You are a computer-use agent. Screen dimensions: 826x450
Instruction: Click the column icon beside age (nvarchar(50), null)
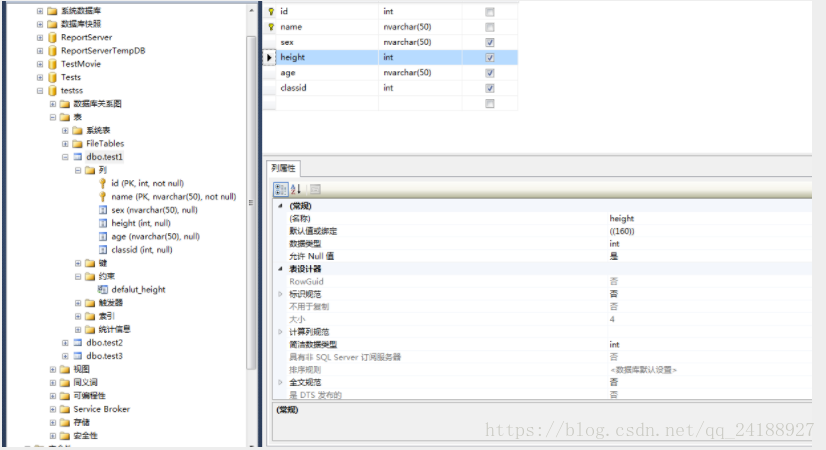pyautogui.click(x=103, y=237)
